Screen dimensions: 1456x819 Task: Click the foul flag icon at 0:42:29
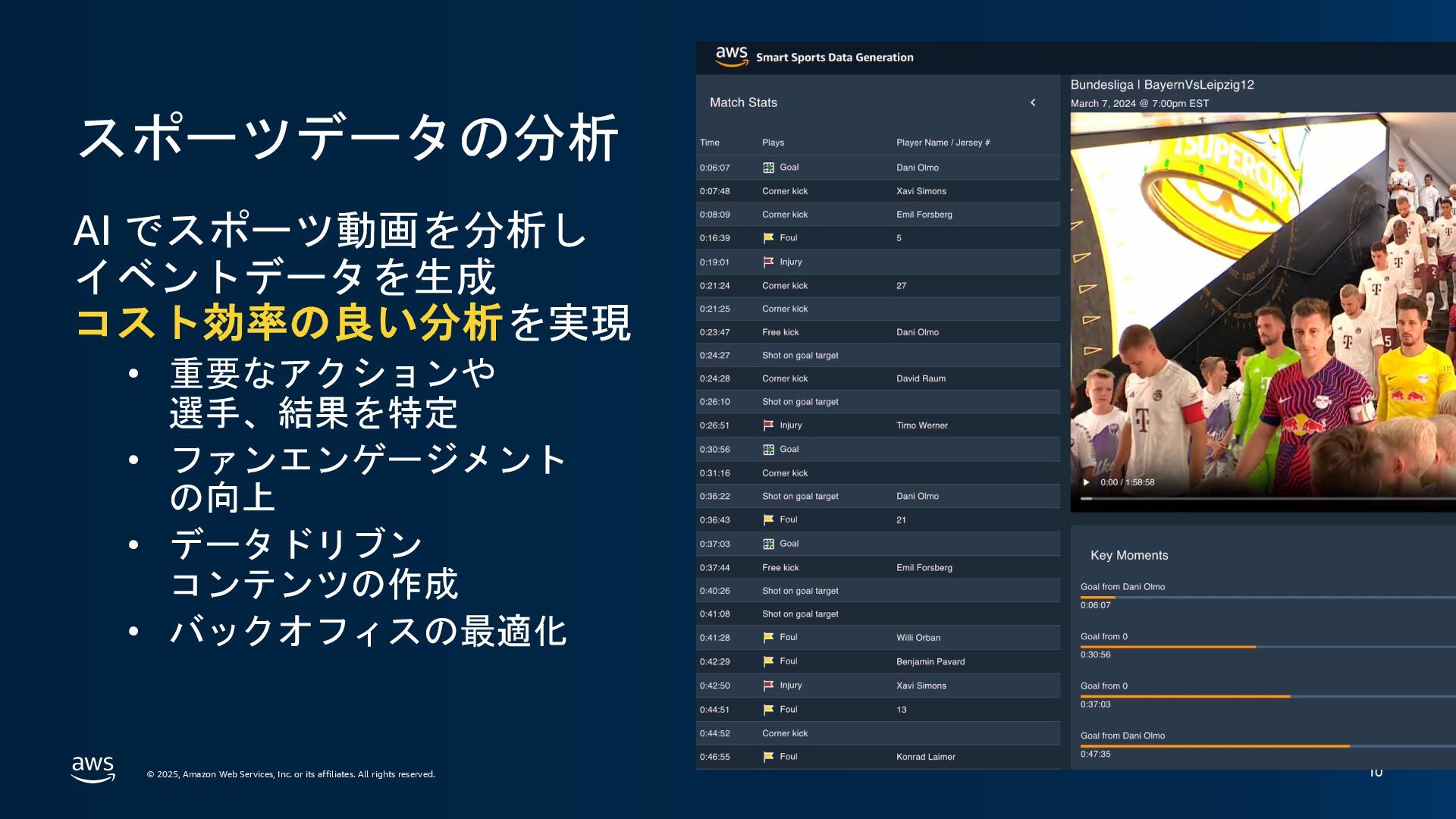click(768, 661)
